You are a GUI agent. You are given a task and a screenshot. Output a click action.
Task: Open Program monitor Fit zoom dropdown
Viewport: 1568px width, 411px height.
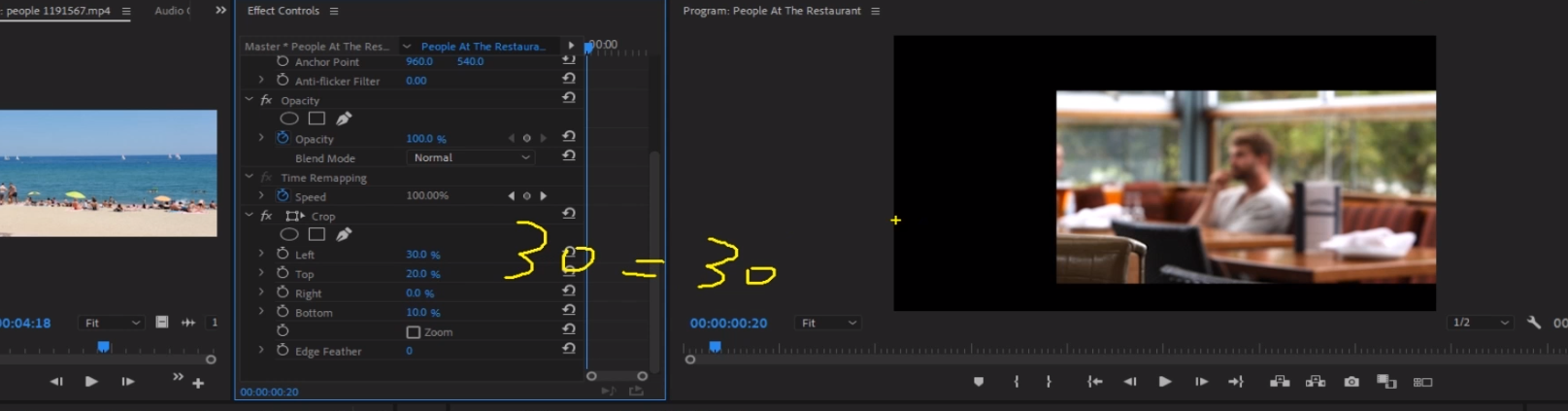(827, 323)
